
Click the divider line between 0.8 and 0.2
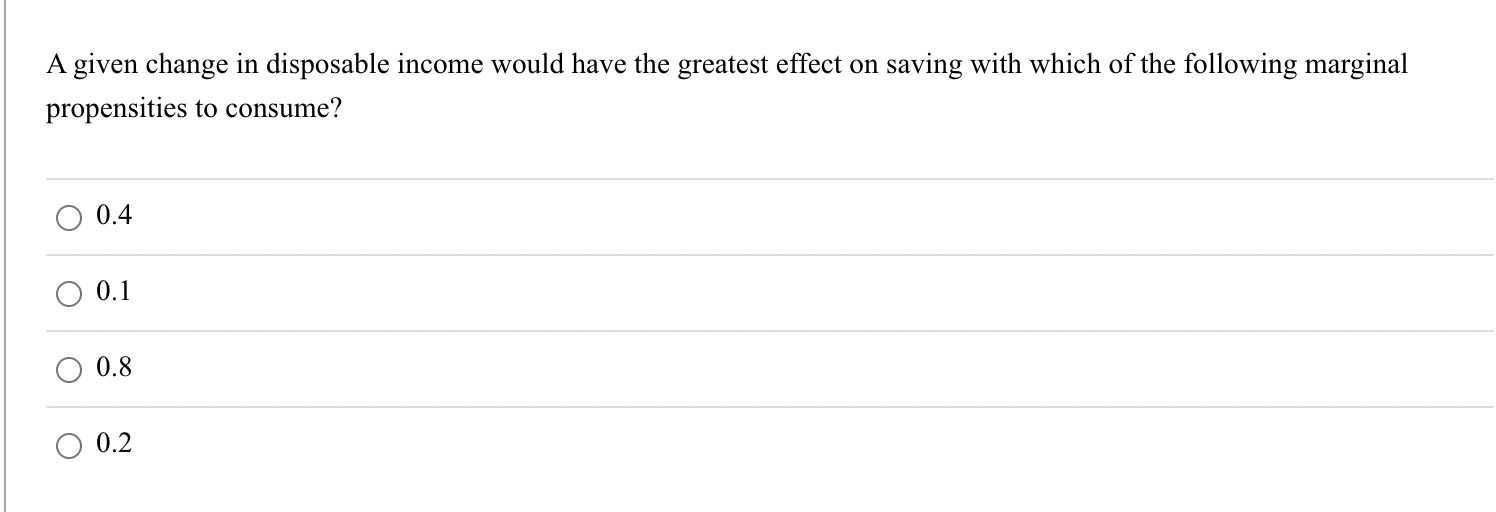pyautogui.click(x=770, y=407)
